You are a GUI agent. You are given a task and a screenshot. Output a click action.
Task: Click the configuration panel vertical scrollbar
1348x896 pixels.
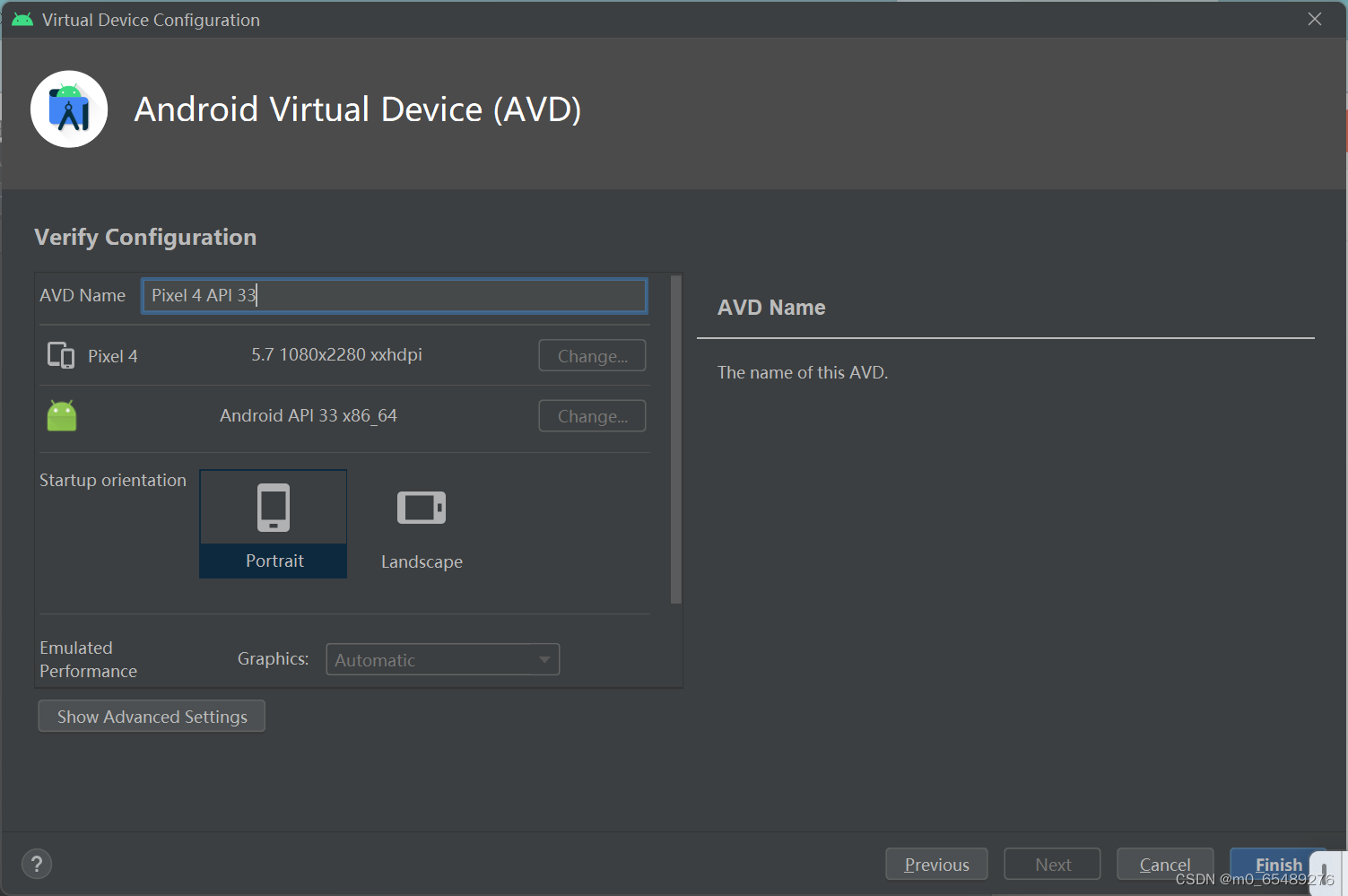point(676,439)
